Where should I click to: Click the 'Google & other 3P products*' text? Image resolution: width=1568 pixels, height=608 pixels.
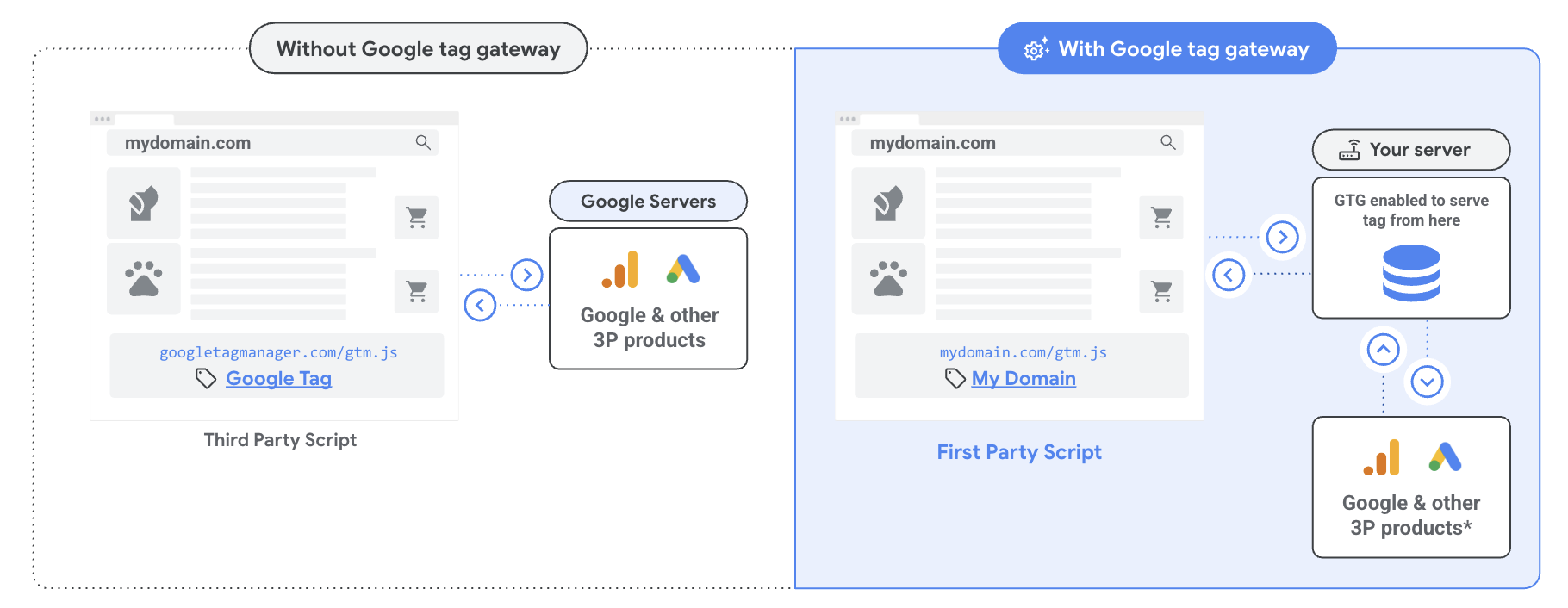click(1411, 516)
